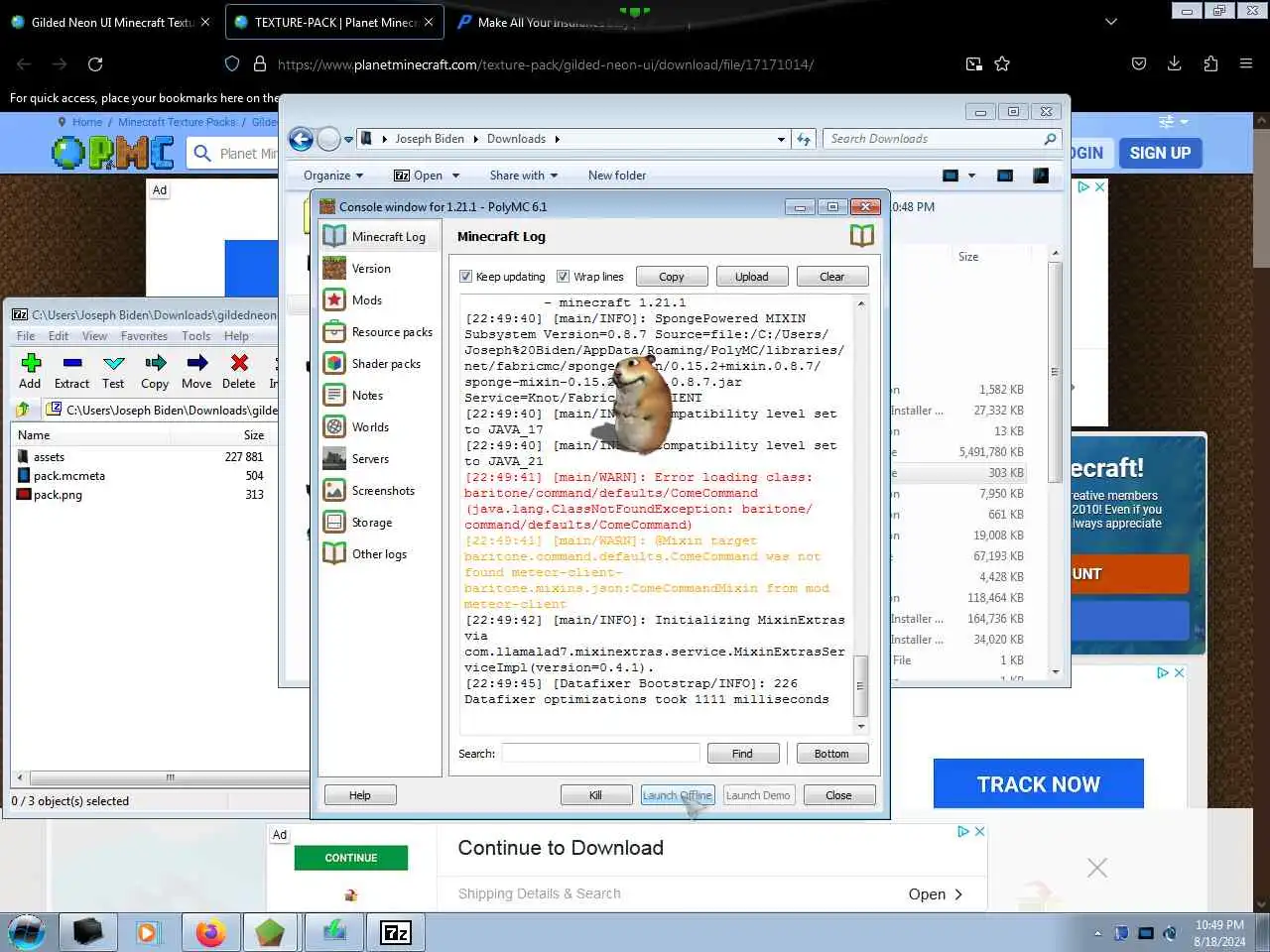The width and height of the screenshot is (1270, 952).
Task: Click the Servers icon in PolyMC sidebar
Action: 334,459
